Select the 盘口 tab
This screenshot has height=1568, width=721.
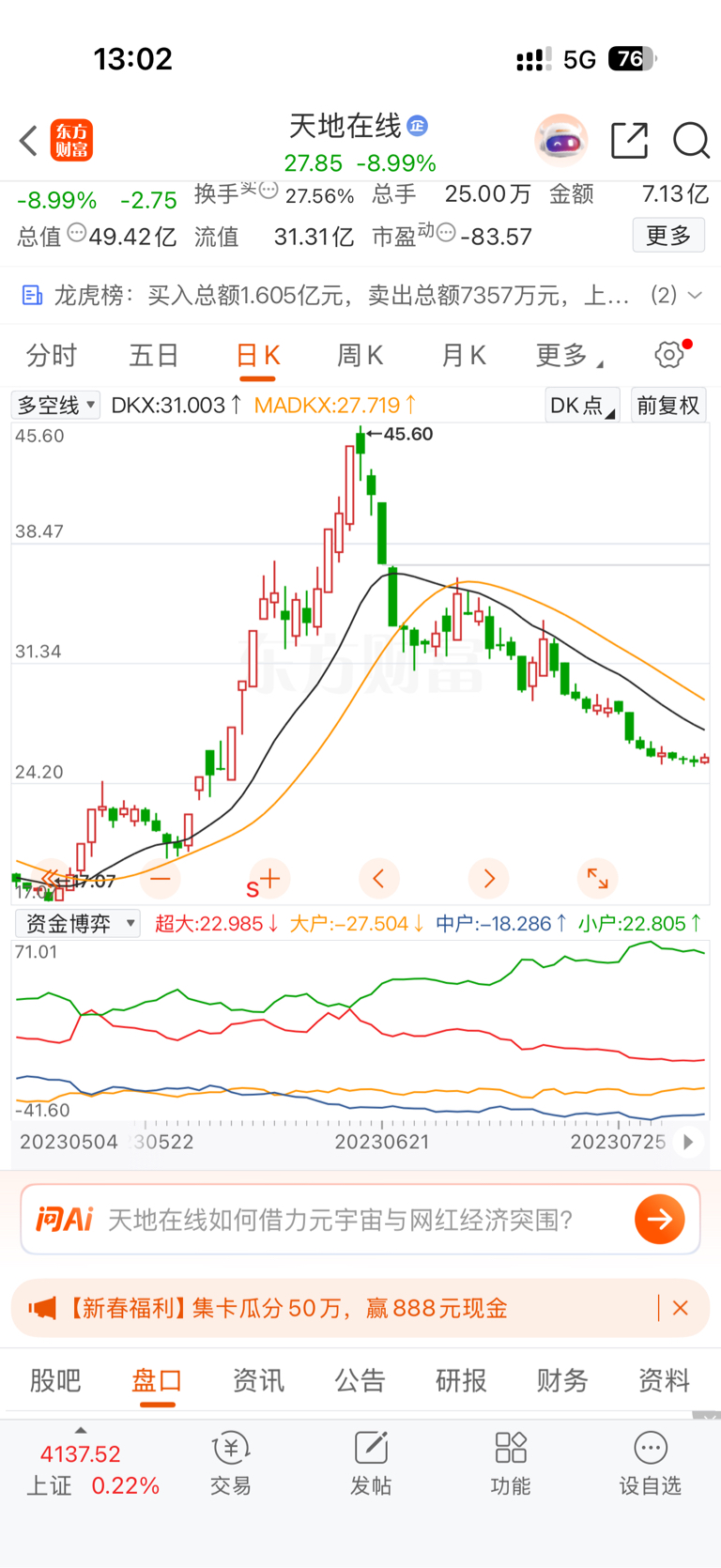pyautogui.click(x=157, y=1380)
